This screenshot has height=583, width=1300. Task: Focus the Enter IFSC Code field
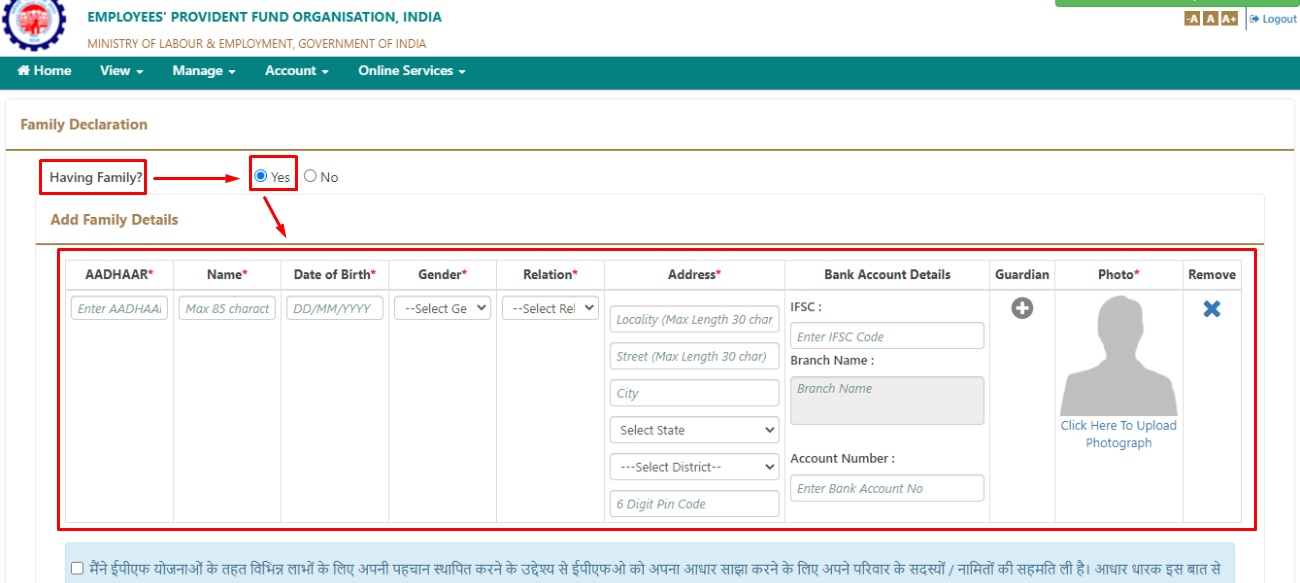tap(887, 336)
